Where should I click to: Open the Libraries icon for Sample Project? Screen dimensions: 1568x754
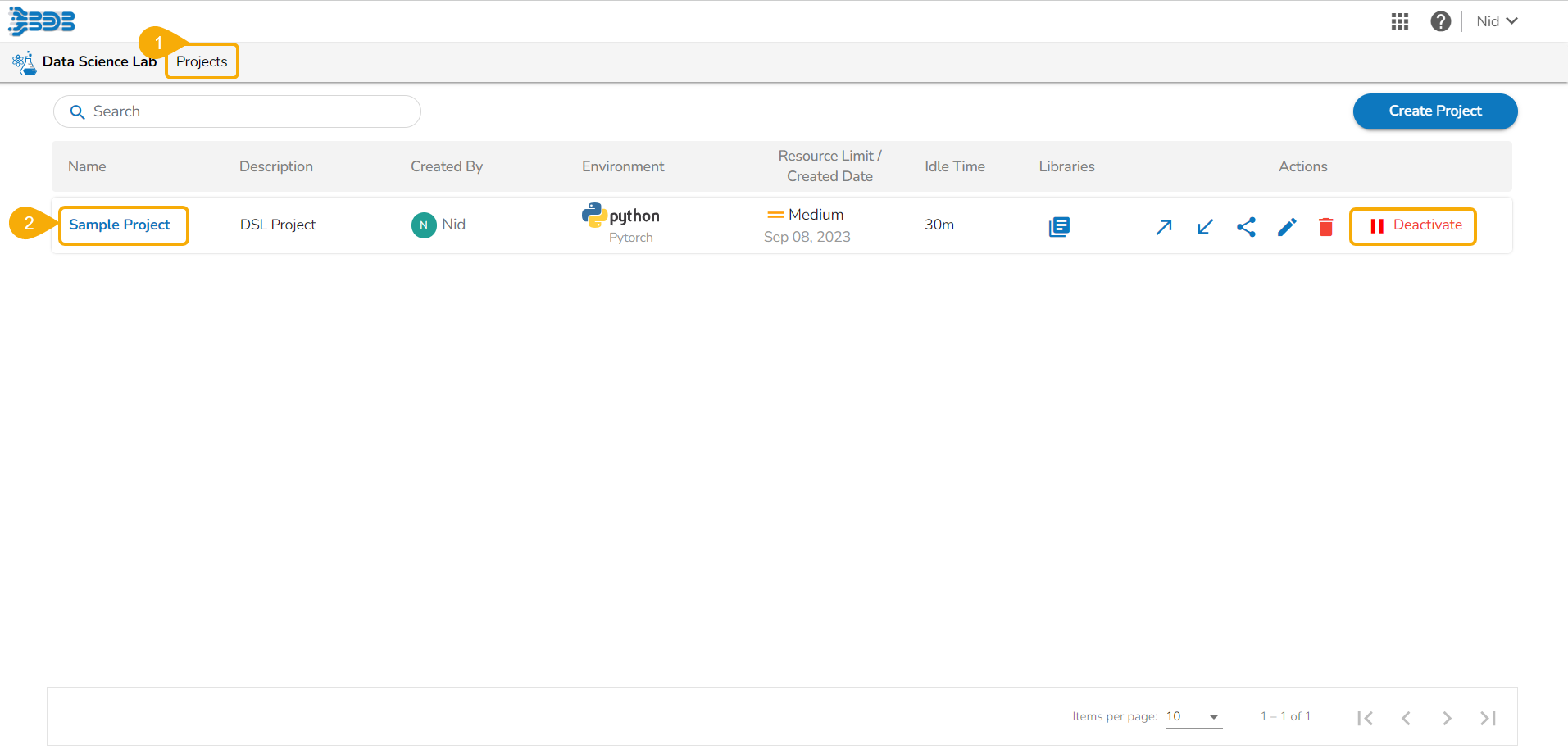(x=1059, y=226)
